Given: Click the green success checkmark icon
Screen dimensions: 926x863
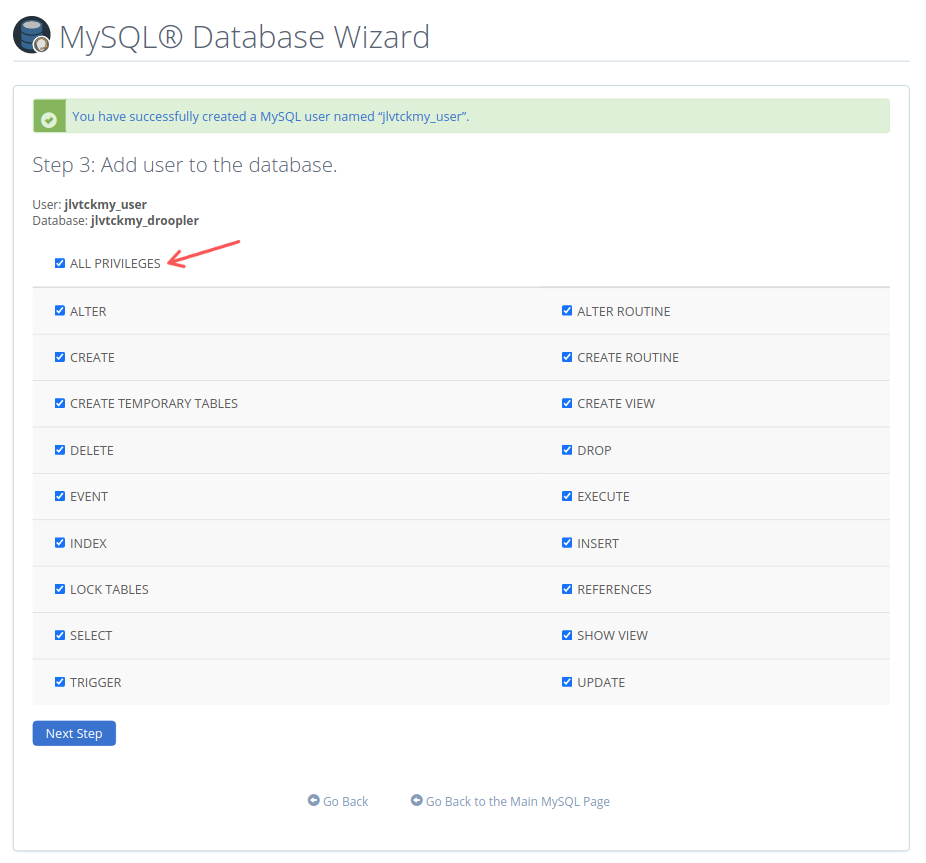Looking at the screenshot, I should click(x=49, y=116).
